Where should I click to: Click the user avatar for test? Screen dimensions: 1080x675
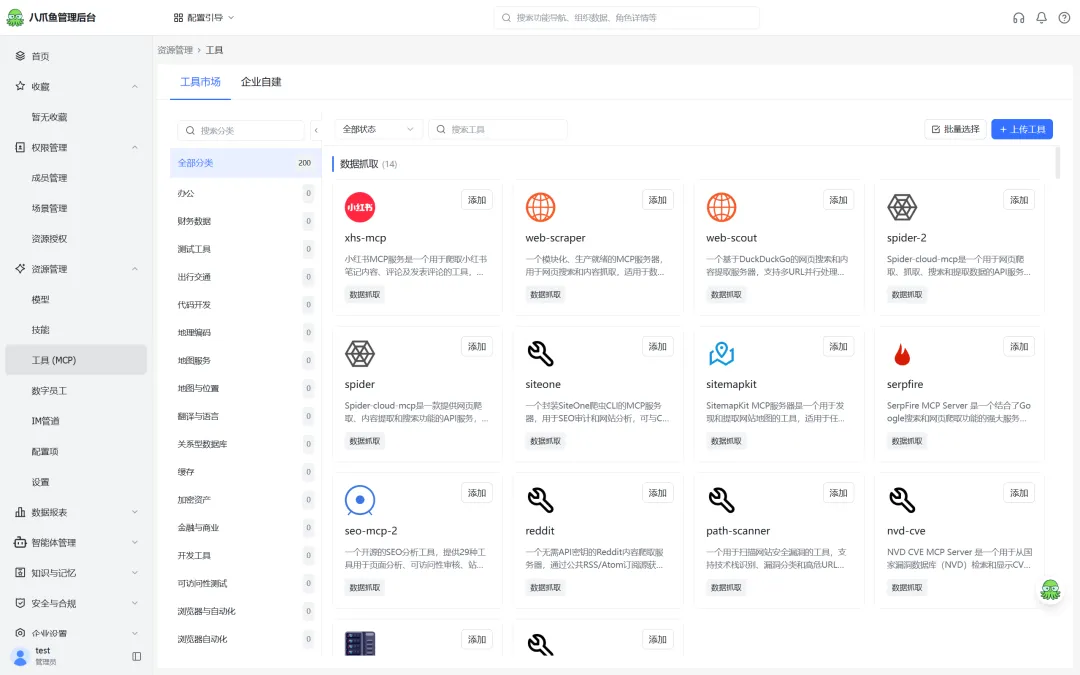point(20,656)
